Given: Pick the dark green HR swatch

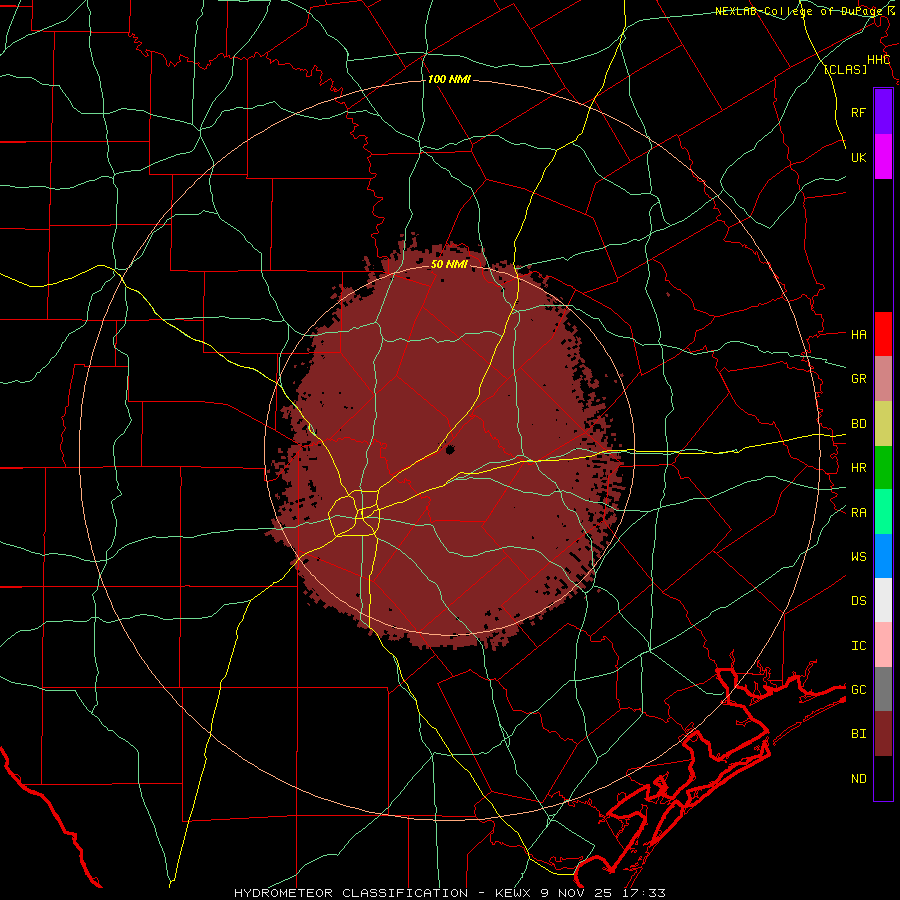Looking at the screenshot, I should tap(883, 468).
